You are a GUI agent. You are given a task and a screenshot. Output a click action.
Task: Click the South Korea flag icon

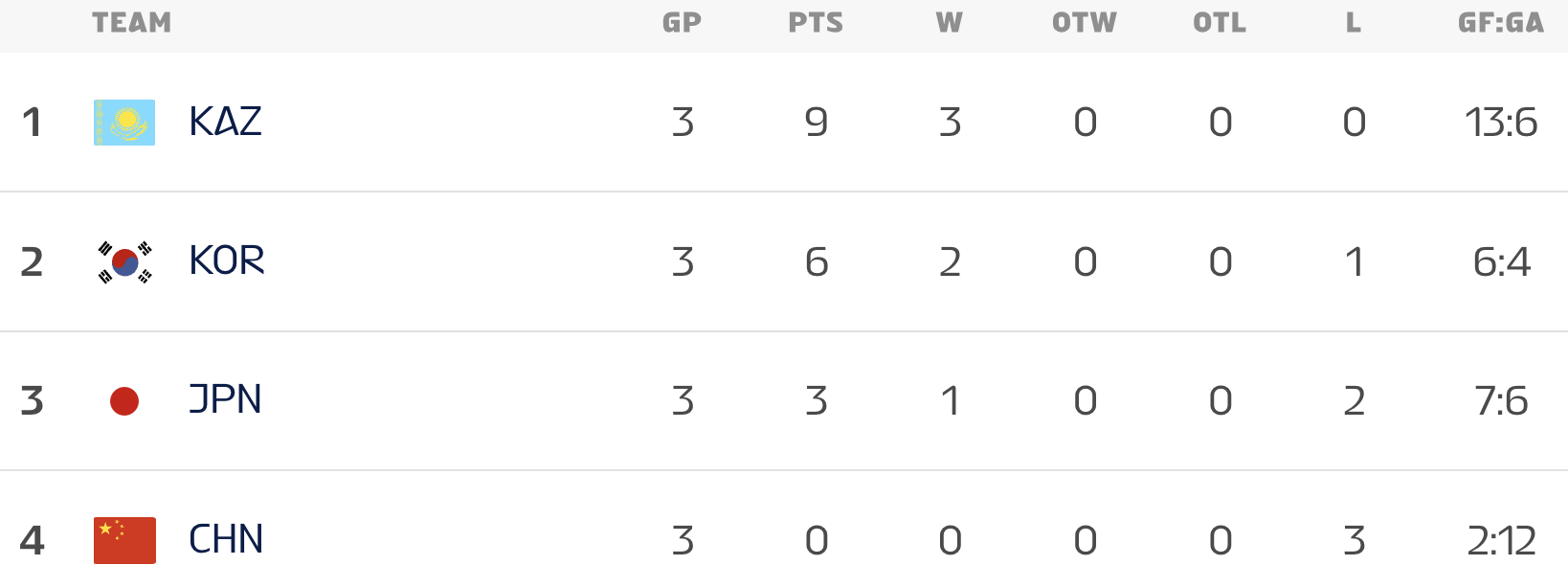(124, 261)
